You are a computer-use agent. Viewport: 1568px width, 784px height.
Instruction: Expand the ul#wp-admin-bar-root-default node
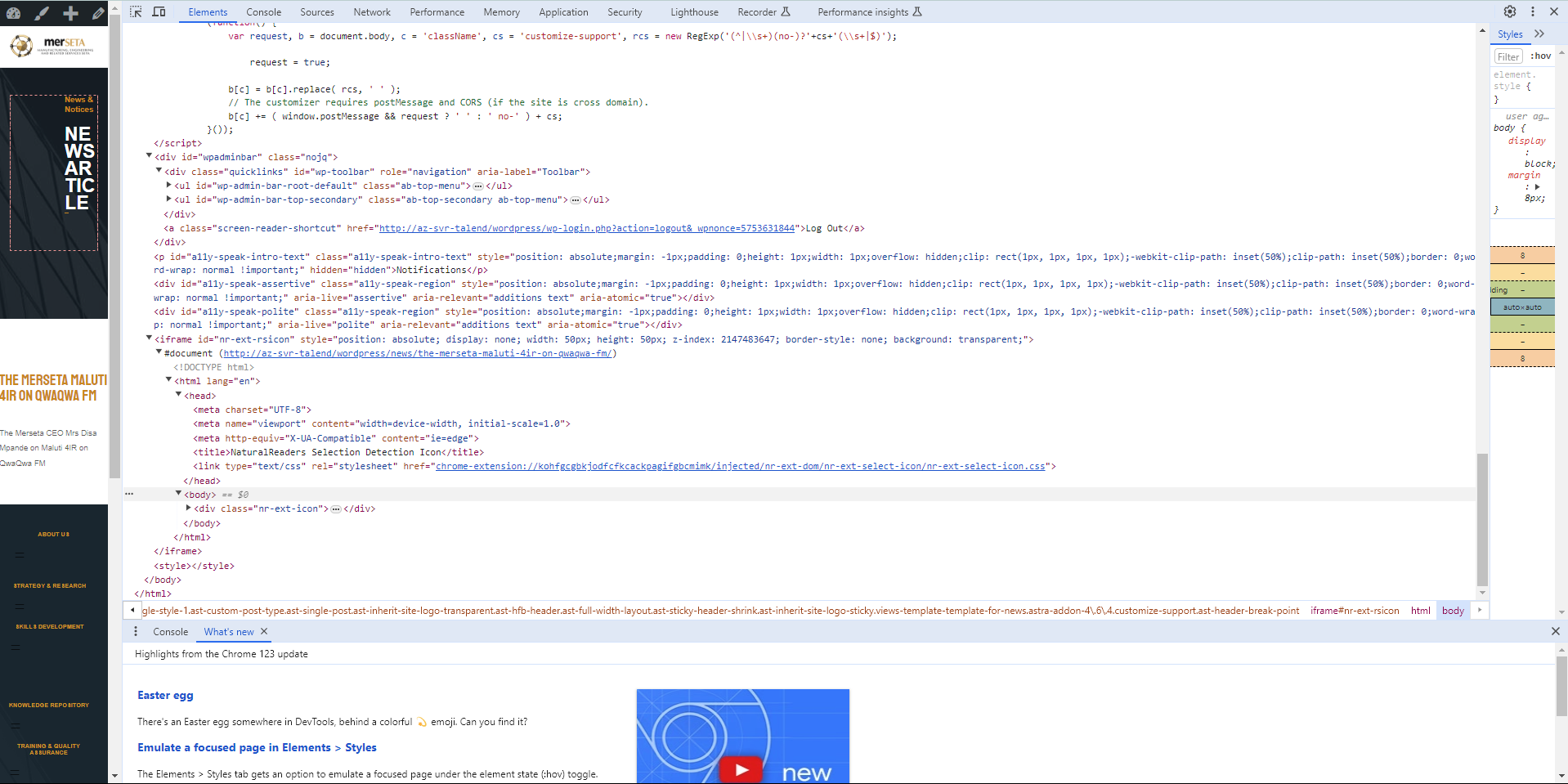tap(168, 185)
